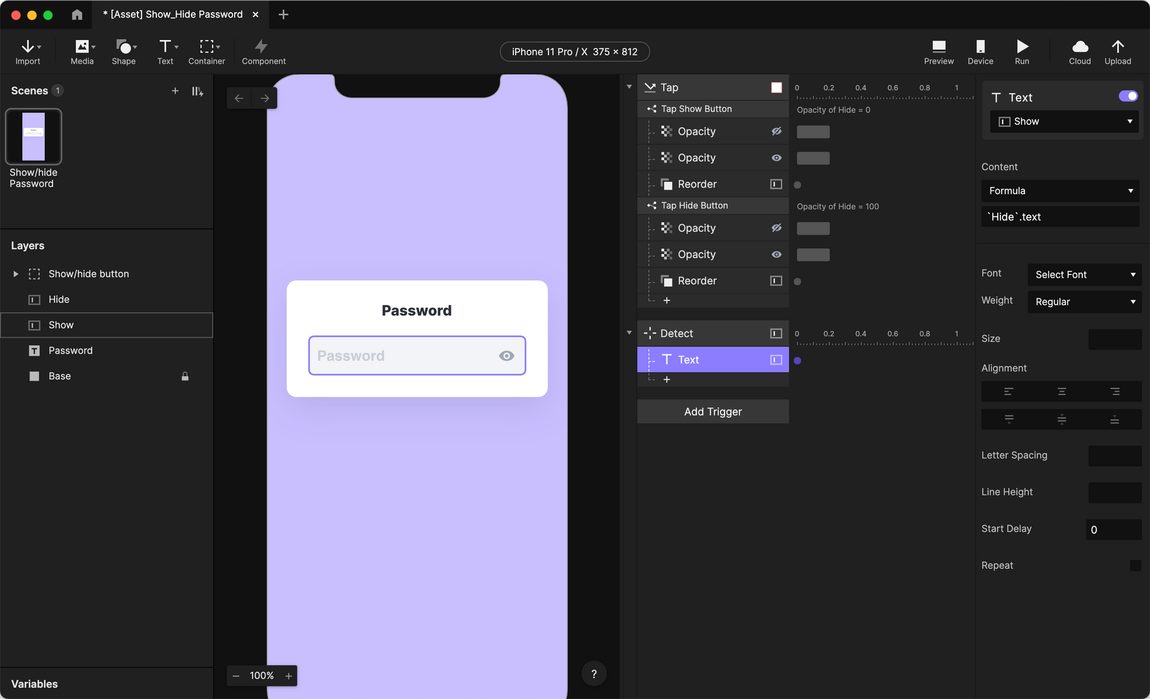
Task: Collapse the Tap trigger section
Action: click(x=629, y=87)
